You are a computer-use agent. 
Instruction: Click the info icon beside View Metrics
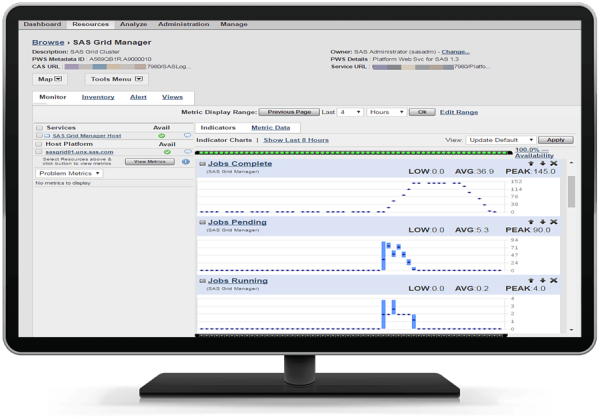185,161
